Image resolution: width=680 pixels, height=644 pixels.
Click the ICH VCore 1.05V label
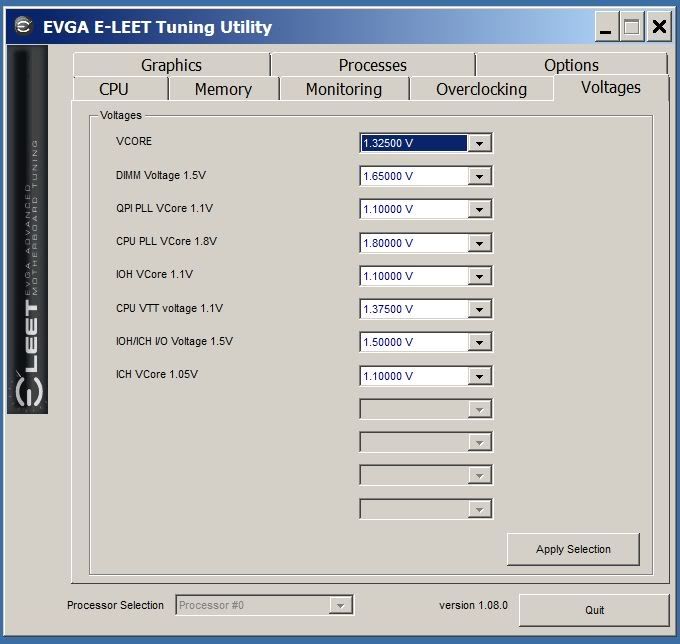click(x=157, y=374)
